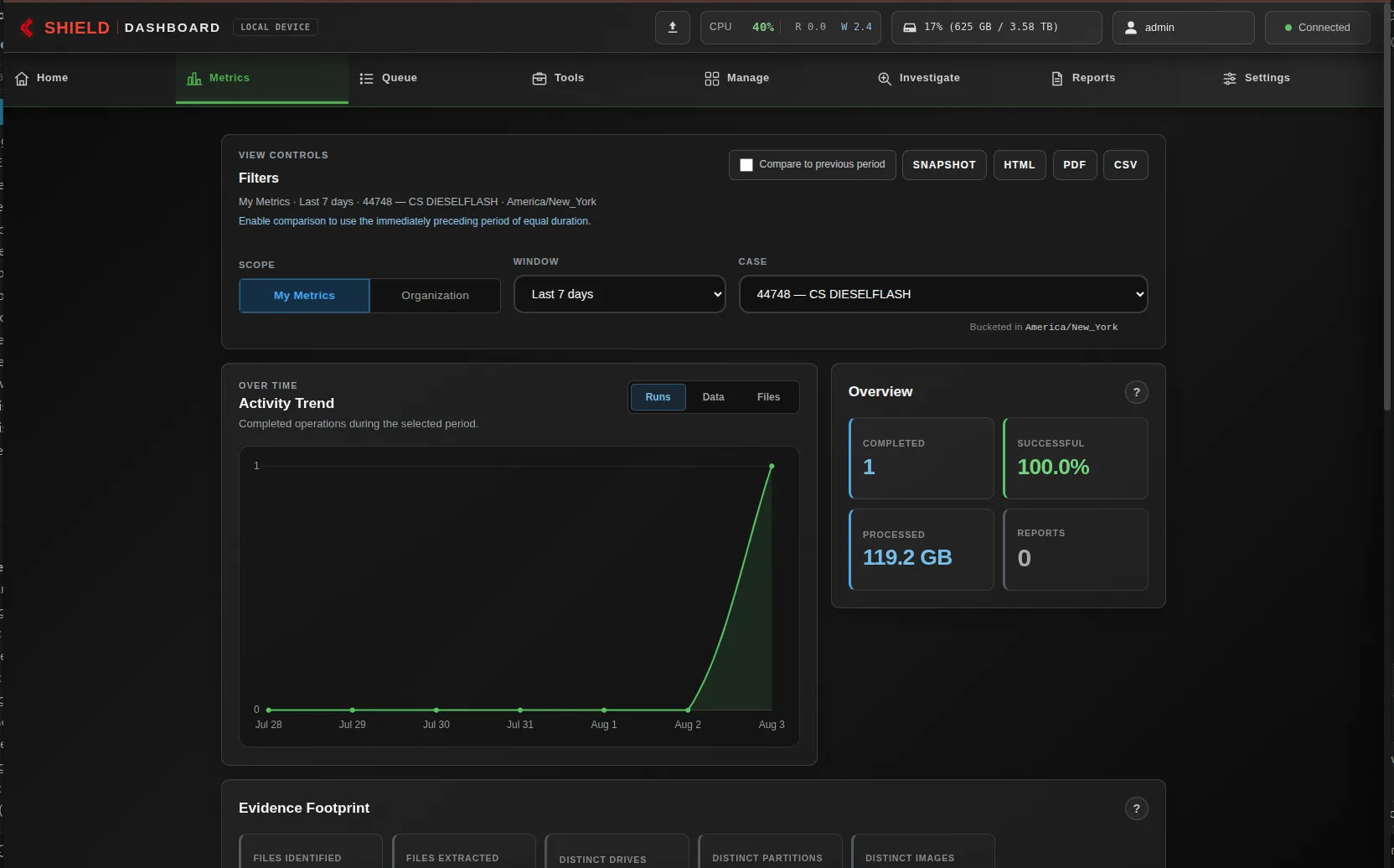1394x868 pixels.
Task: Click the Connected status indicator
Action: 1317,28
